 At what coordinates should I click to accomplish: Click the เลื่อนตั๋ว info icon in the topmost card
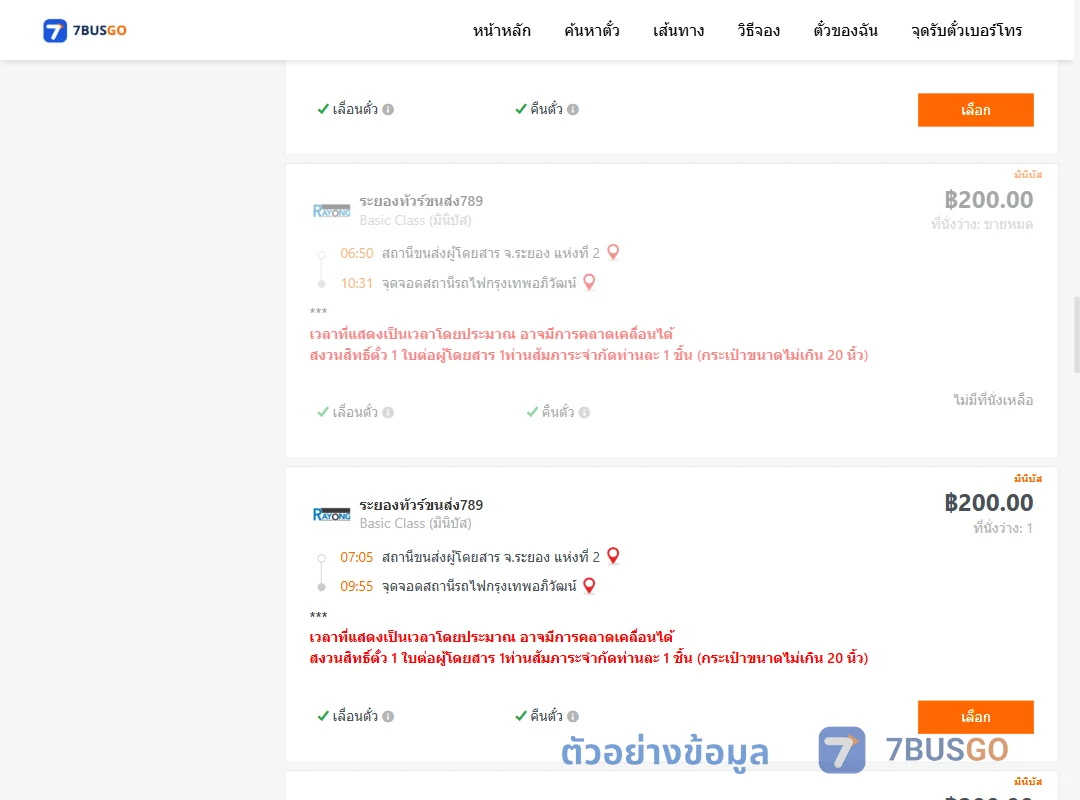388,110
